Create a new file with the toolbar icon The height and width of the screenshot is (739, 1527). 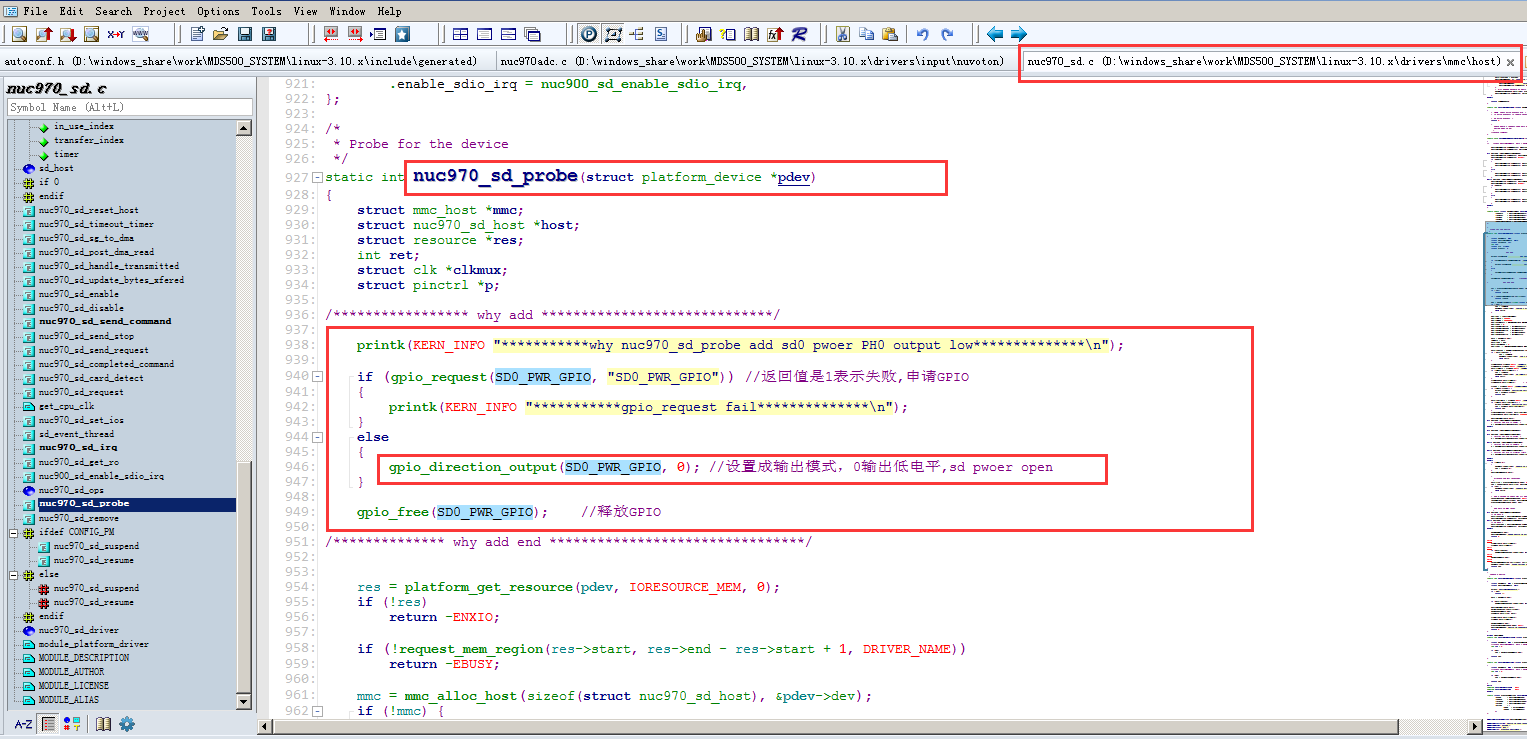click(197, 34)
